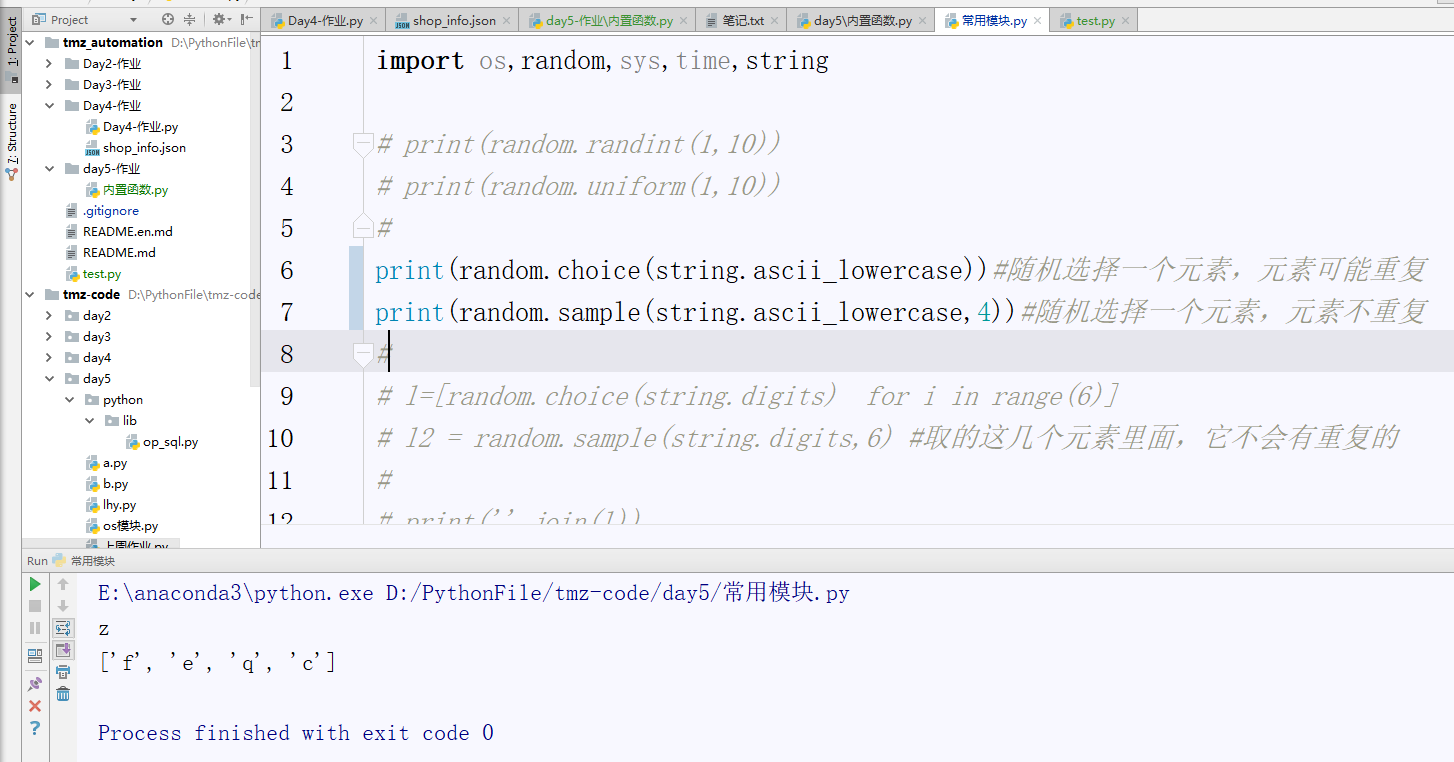The image size is (1454, 762).
Task: Select b.py in the project tree
Action: tap(116, 483)
